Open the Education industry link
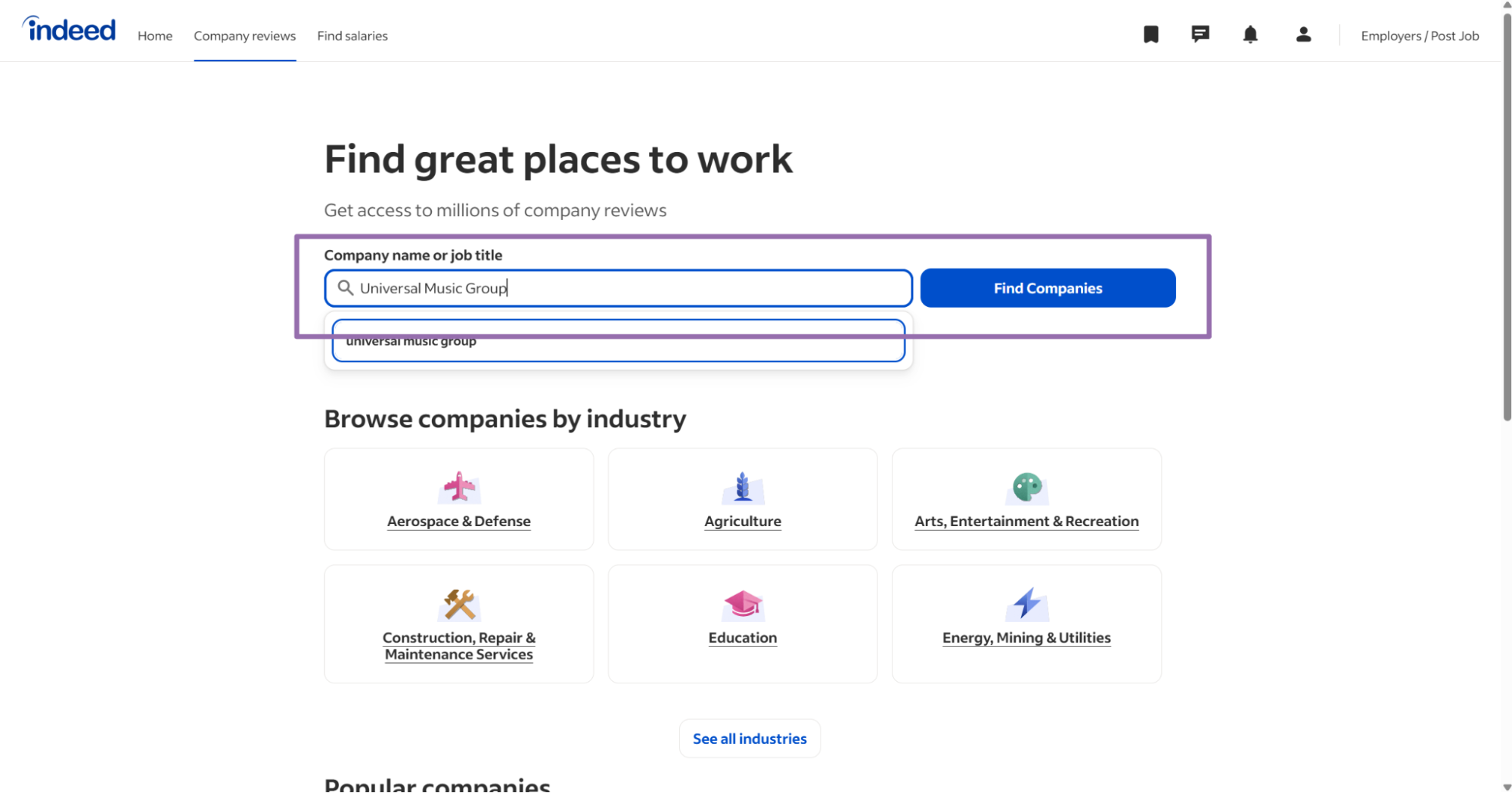This screenshot has width=1512, height=793. 743,638
